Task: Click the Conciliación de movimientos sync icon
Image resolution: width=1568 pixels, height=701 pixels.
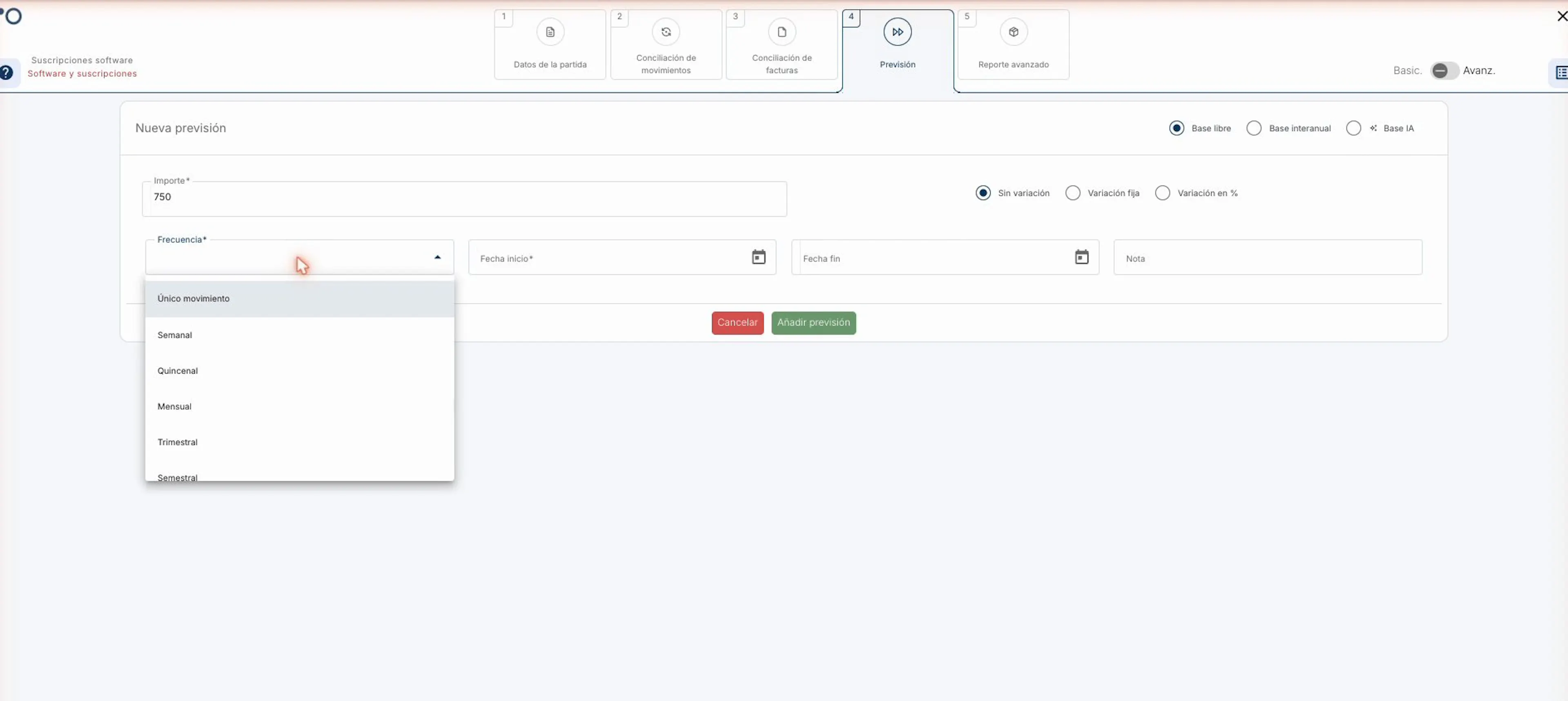Action: coord(666,32)
